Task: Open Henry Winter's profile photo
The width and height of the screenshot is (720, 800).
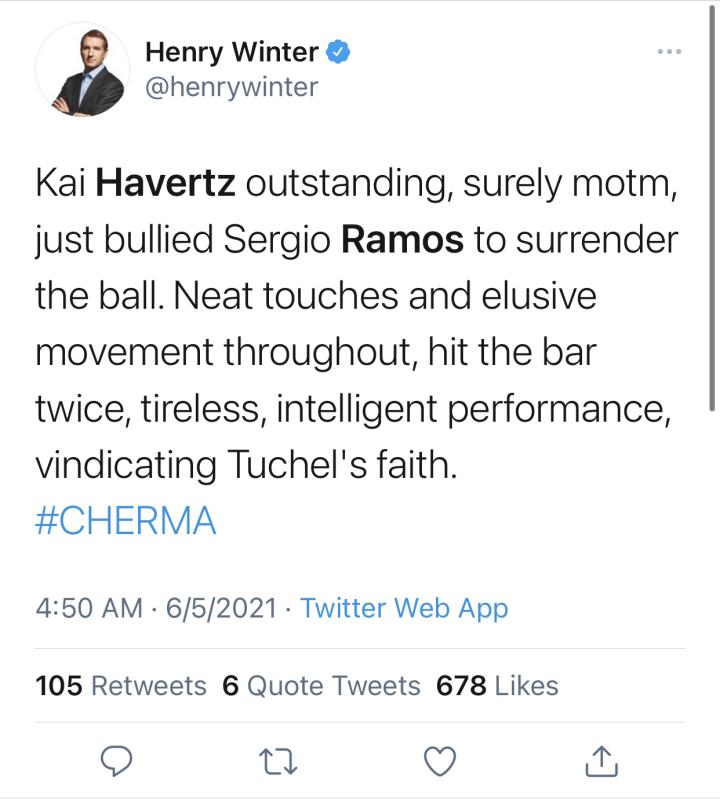Action: click(82, 69)
